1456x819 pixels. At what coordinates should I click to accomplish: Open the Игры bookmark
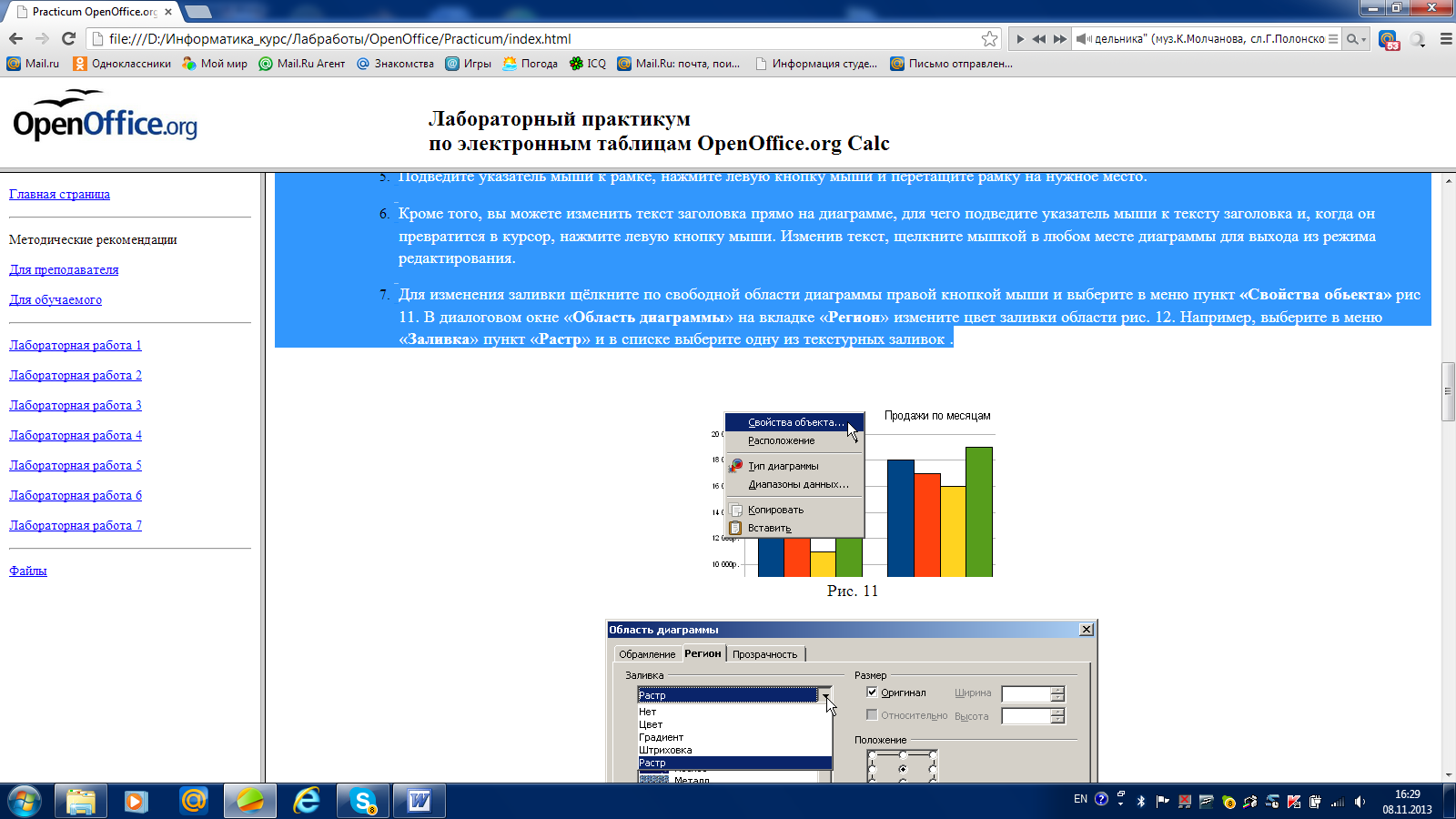[468, 64]
